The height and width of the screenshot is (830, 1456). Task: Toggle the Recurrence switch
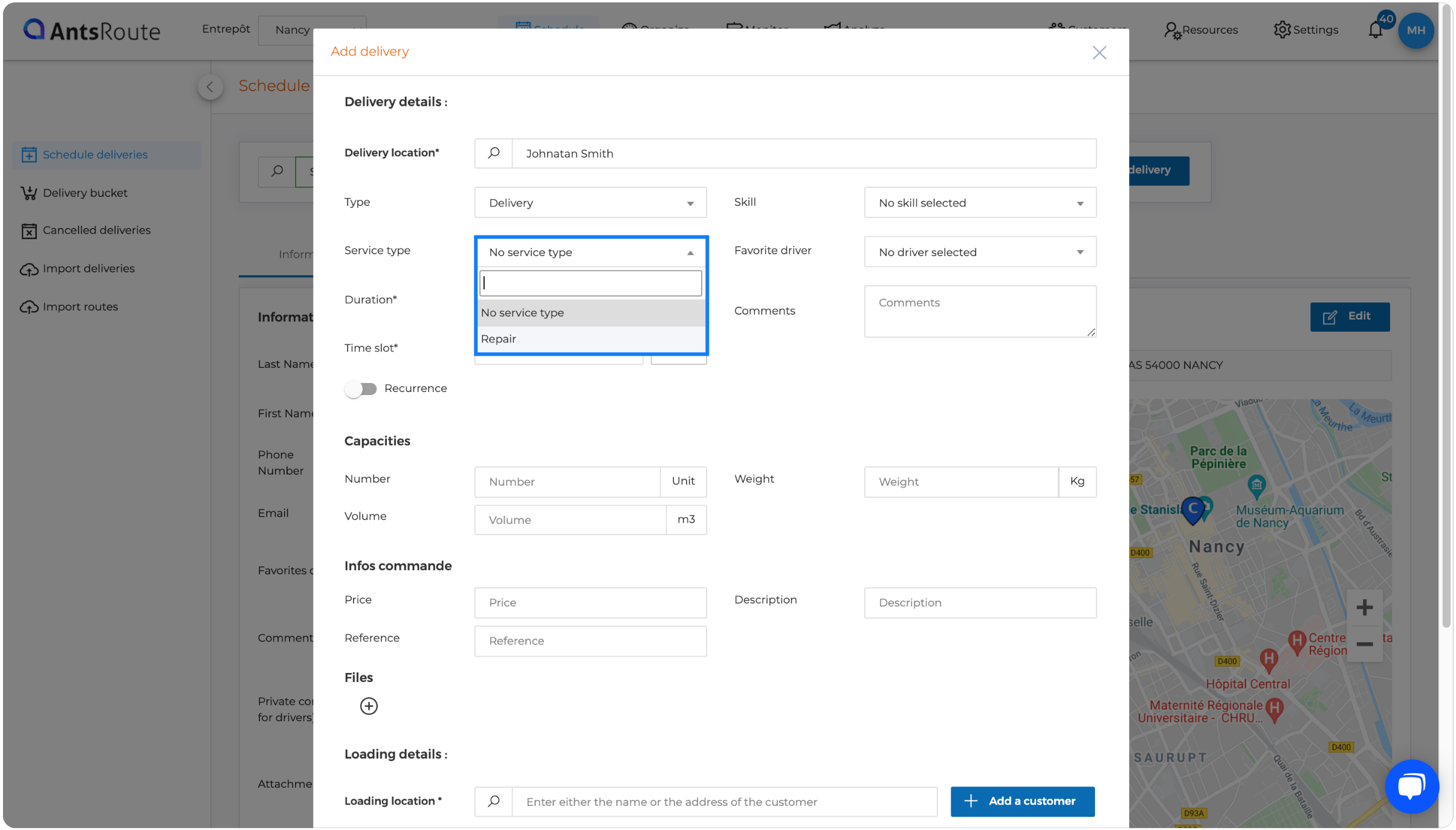tap(361, 388)
